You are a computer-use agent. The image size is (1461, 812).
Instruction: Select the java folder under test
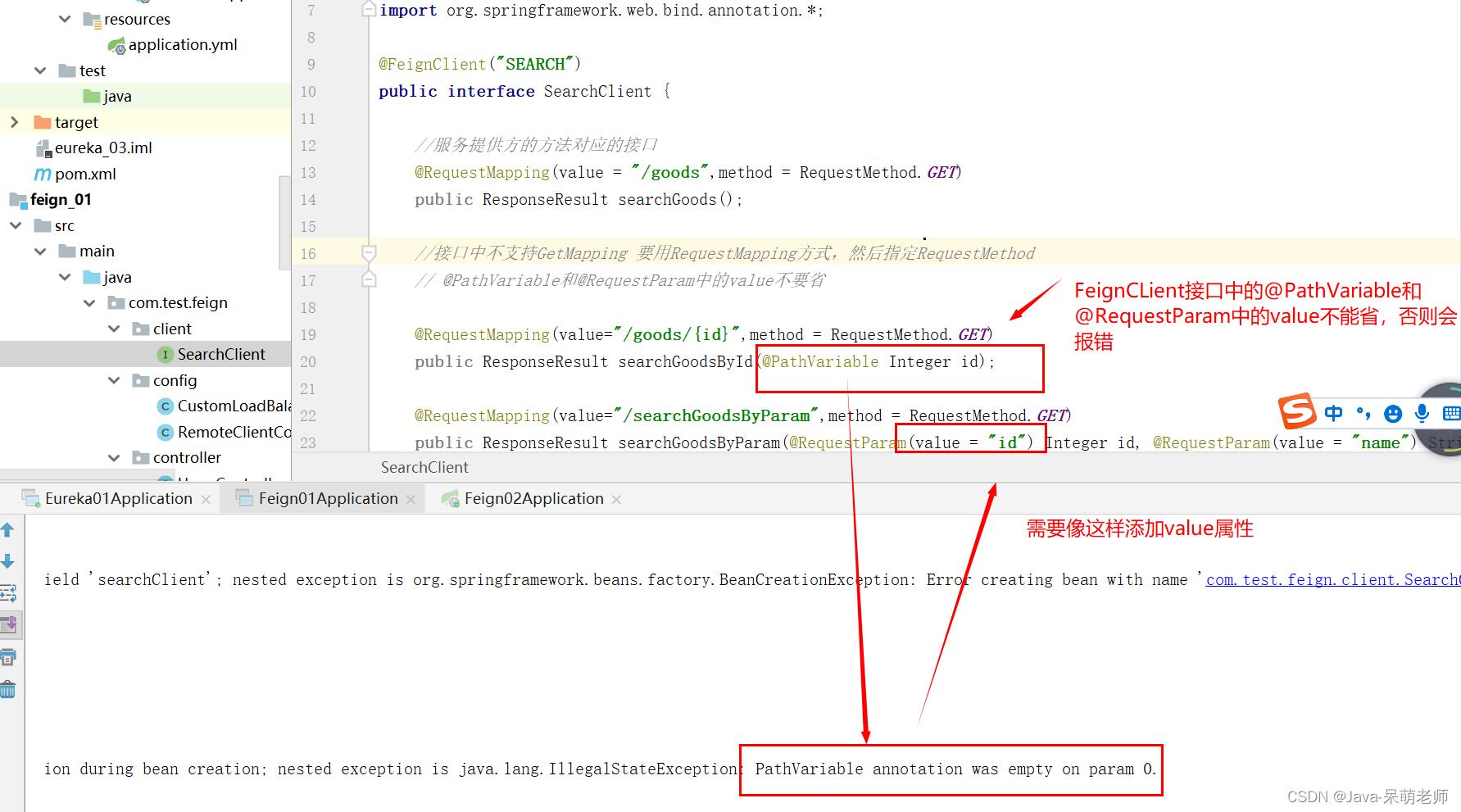coord(117,97)
